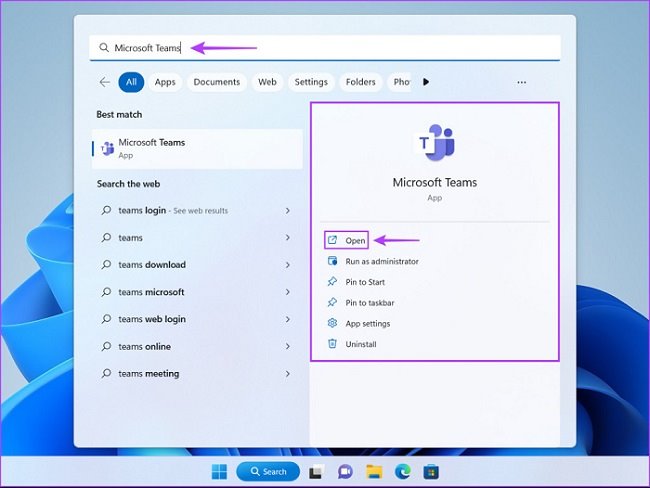Click the taskbar Search button
The image size is (650, 488).
(x=268, y=471)
